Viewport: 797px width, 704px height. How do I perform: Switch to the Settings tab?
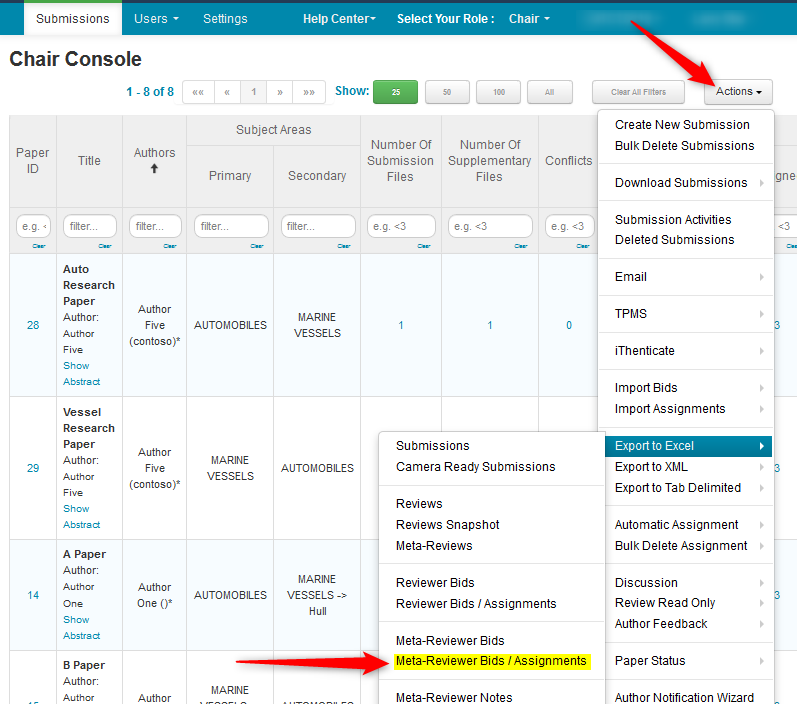pos(225,18)
